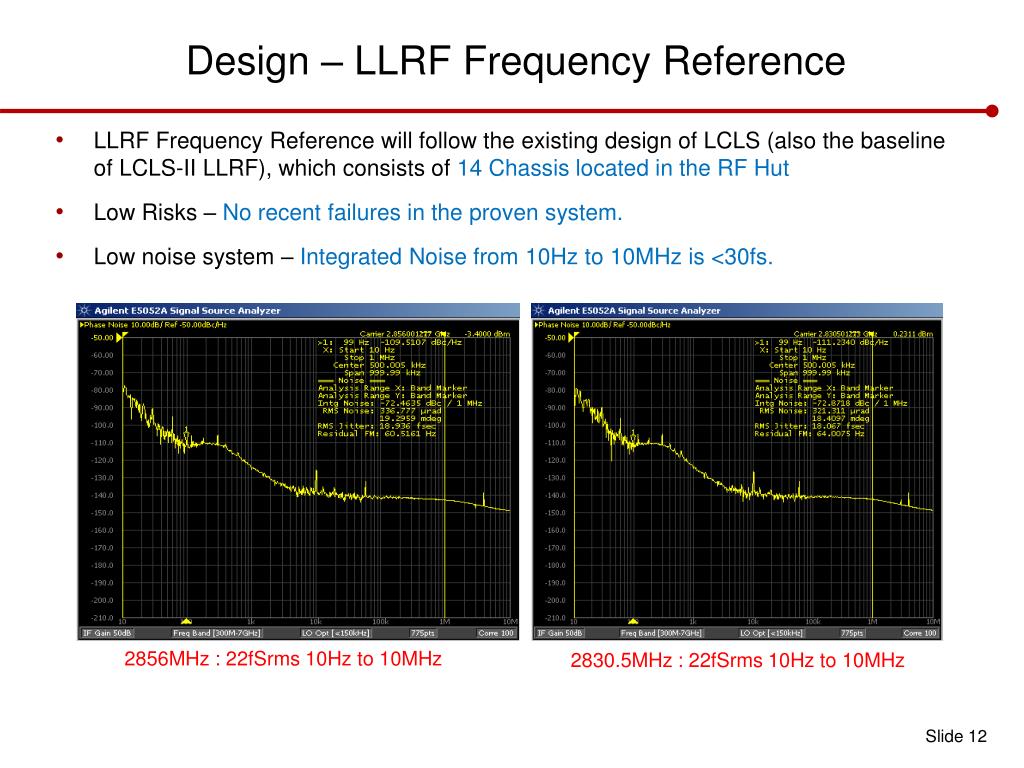Click the 'RMS Jitter: 18.067 fsec' readout
Screen dimensions: 1024x768
(809, 426)
